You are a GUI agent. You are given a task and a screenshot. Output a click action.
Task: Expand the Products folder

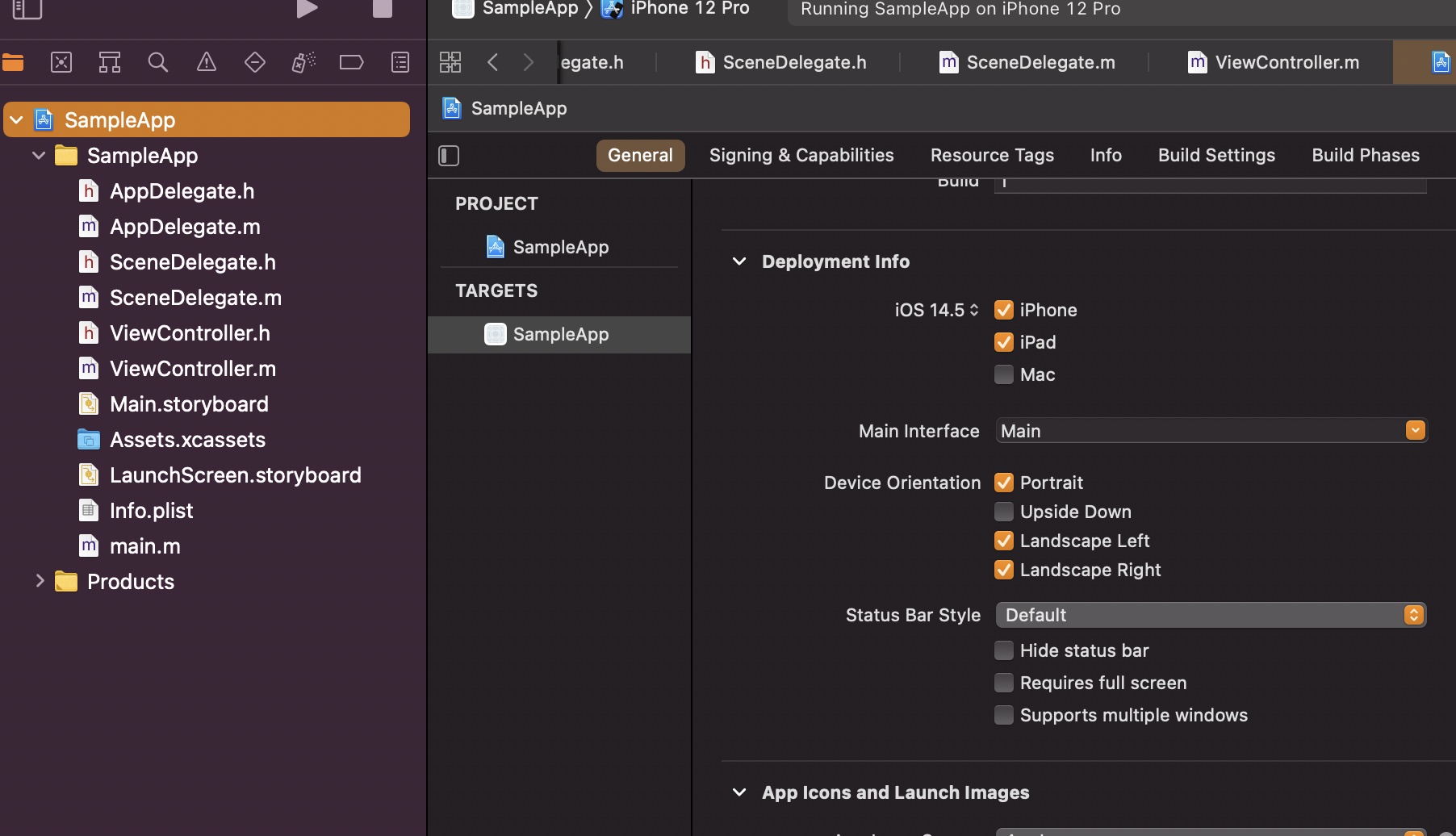40,581
